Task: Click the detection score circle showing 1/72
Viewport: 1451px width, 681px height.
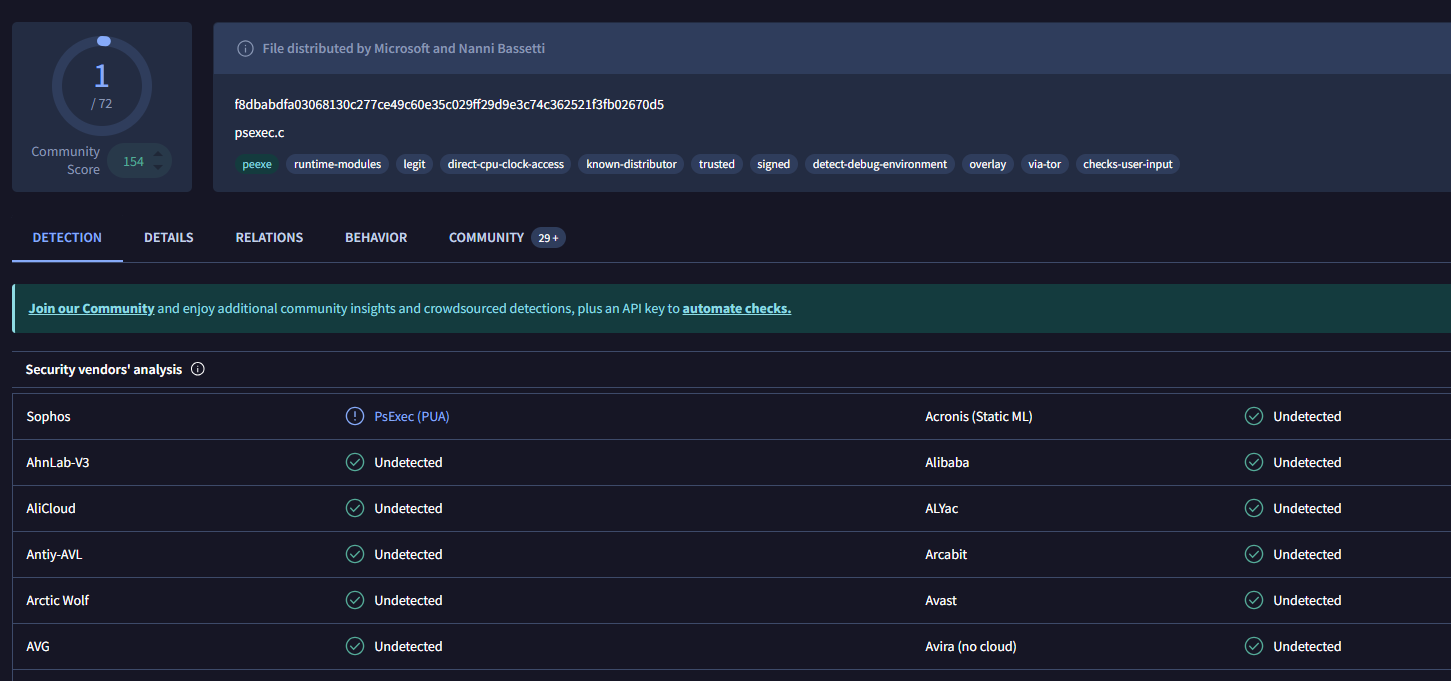Action: [101, 86]
